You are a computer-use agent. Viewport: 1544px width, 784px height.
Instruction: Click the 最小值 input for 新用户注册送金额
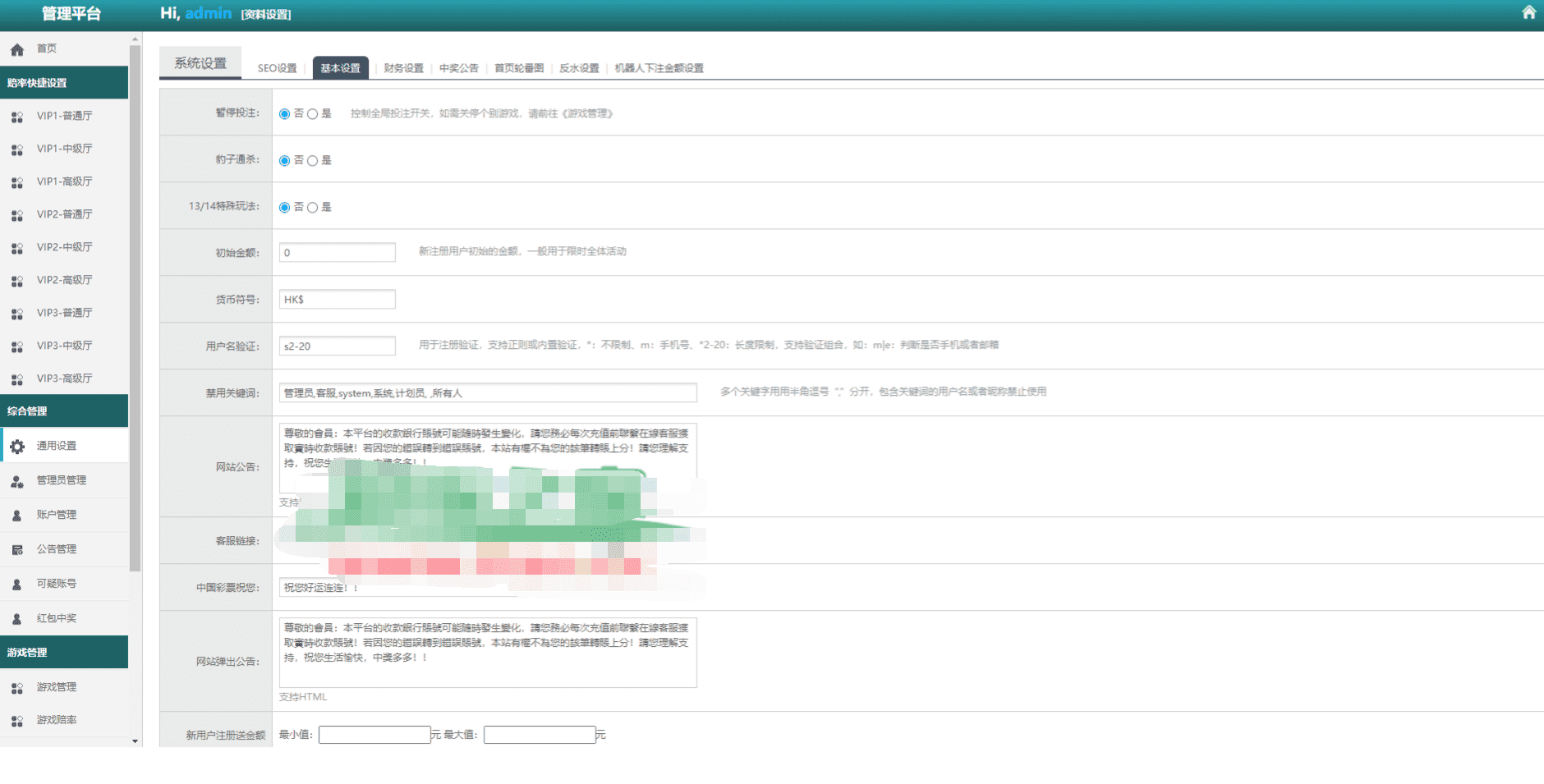pyautogui.click(x=375, y=735)
